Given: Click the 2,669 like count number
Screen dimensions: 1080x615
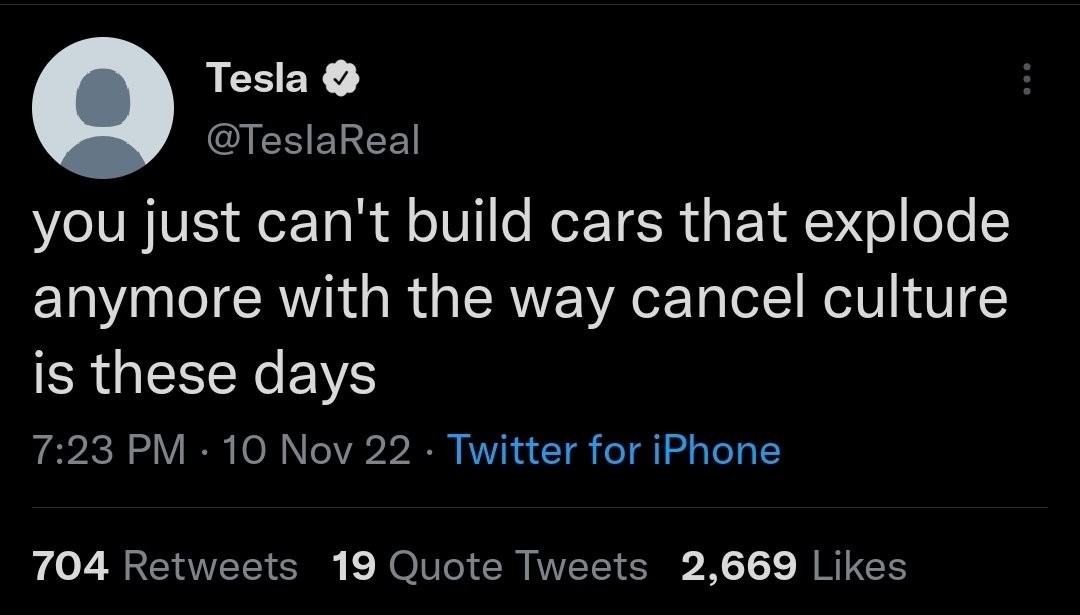Looking at the screenshot, I should (739, 566).
